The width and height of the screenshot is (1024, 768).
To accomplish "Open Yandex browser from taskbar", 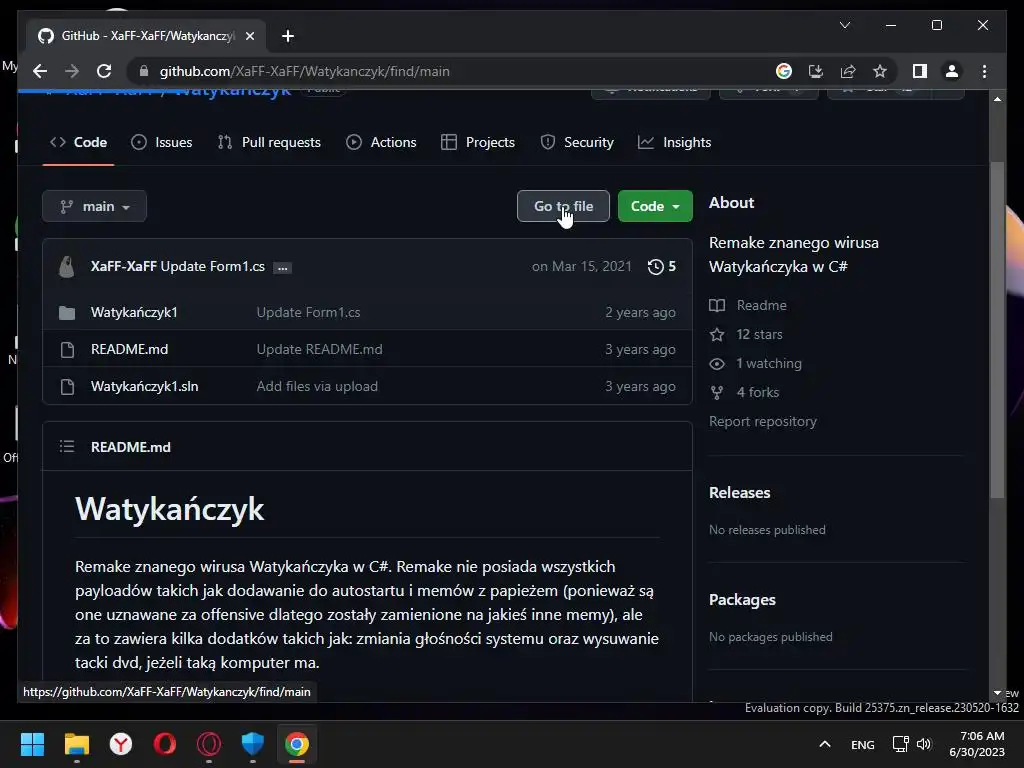I will (120, 744).
